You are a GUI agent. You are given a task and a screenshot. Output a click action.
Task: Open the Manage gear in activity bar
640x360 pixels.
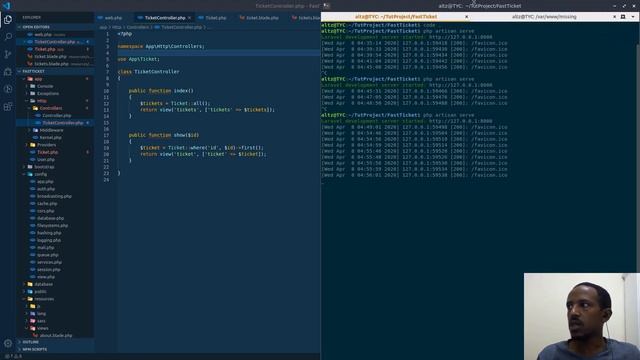(8, 343)
